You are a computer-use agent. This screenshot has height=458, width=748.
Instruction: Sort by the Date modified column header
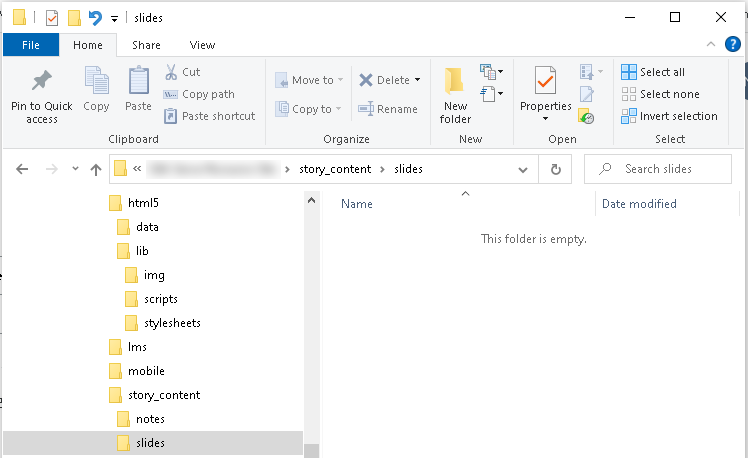[x=639, y=204]
